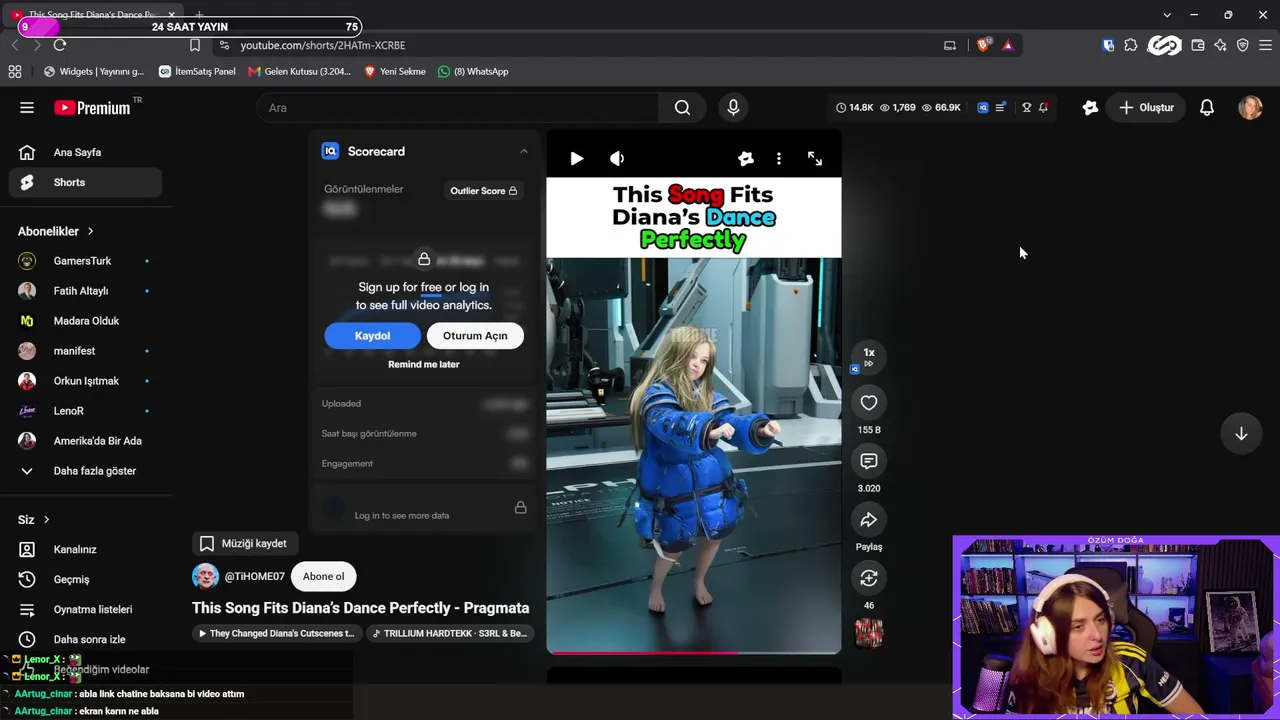The image size is (1280, 720).
Task: Expand the Abonelikler section
Action: [56, 231]
